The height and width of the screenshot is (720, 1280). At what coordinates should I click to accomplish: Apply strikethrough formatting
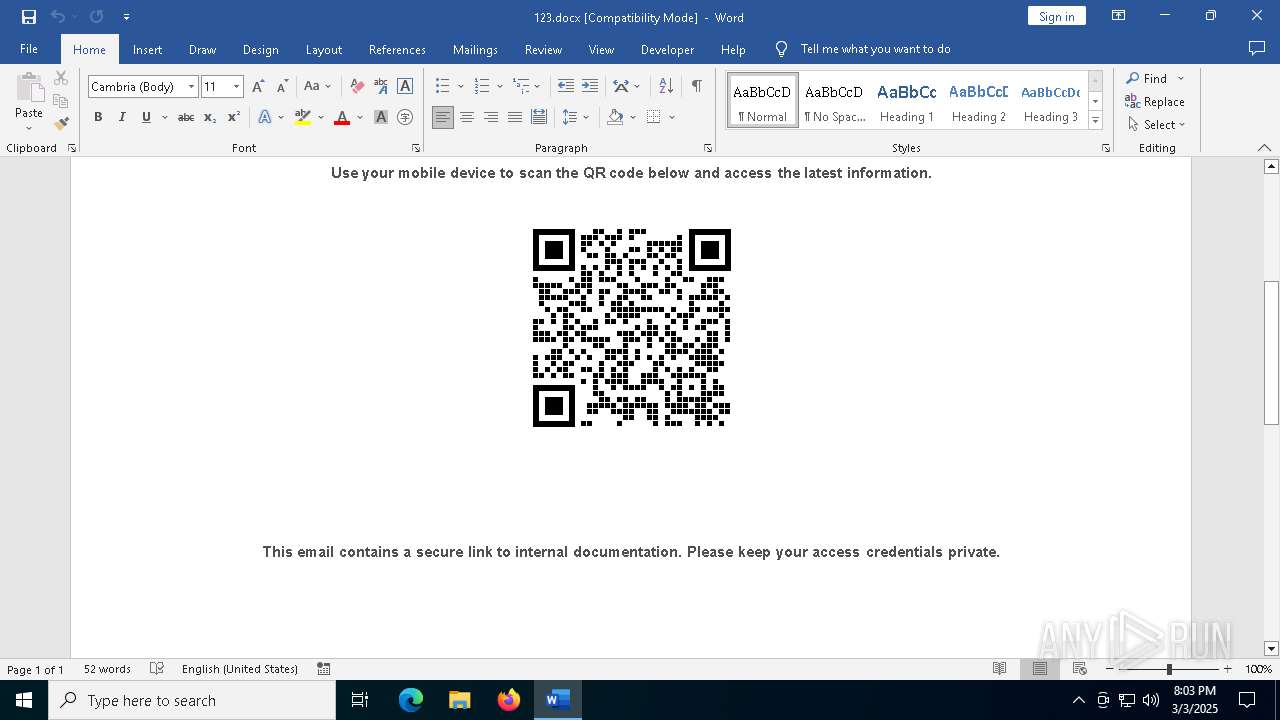click(x=185, y=117)
